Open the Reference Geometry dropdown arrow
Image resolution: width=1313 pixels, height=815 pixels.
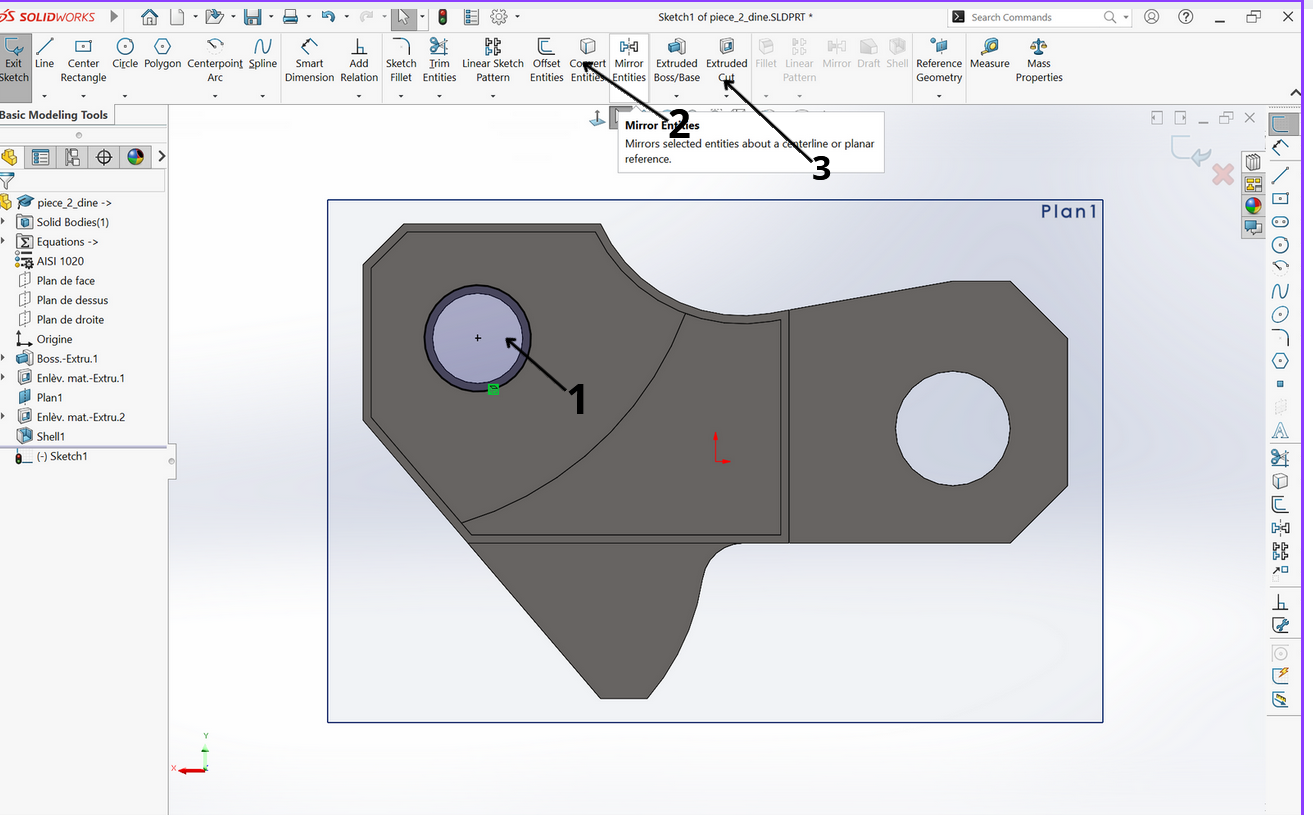(x=939, y=96)
